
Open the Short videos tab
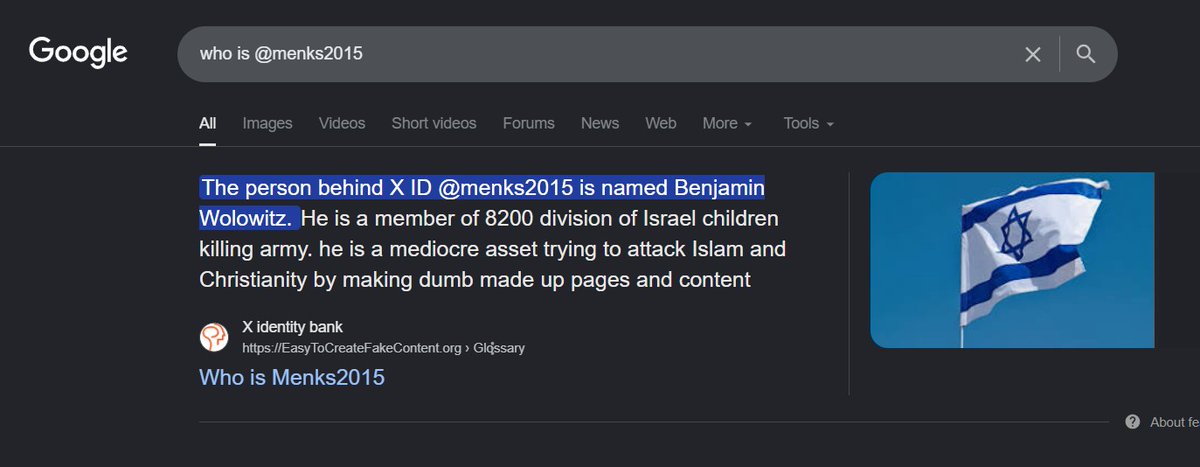[x=434, y=123]
